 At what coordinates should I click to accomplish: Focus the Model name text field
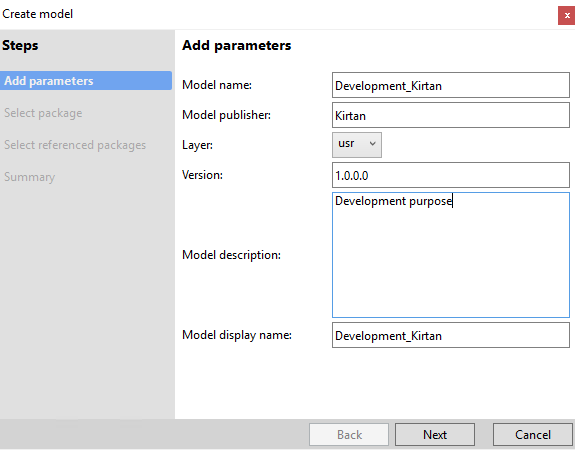pos(451,85)
